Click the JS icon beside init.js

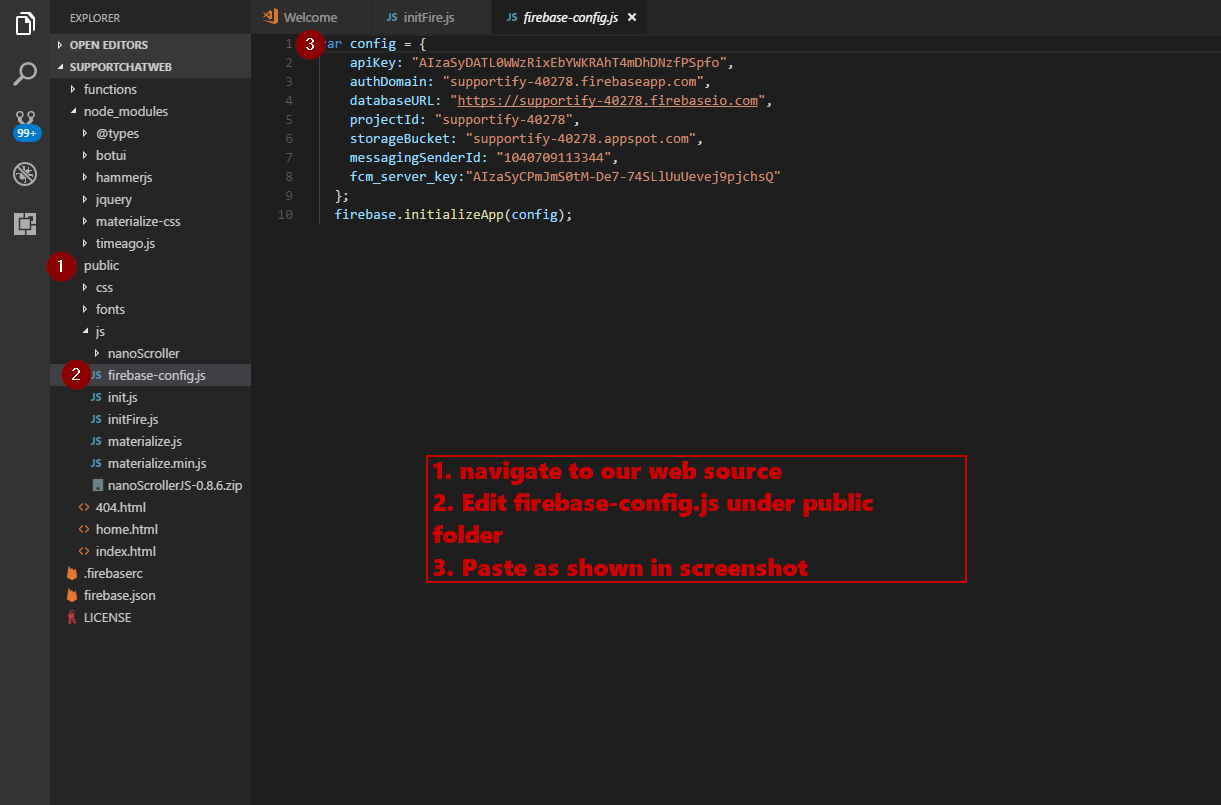point(97,397)
